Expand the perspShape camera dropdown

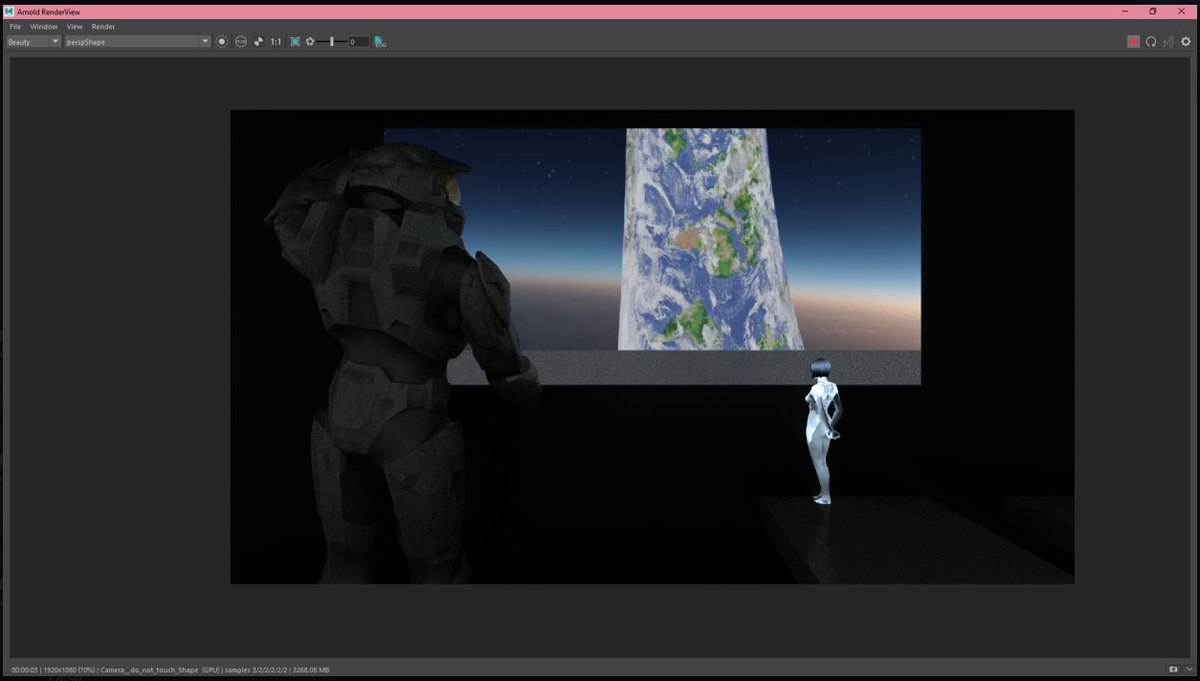click(136, 42)
